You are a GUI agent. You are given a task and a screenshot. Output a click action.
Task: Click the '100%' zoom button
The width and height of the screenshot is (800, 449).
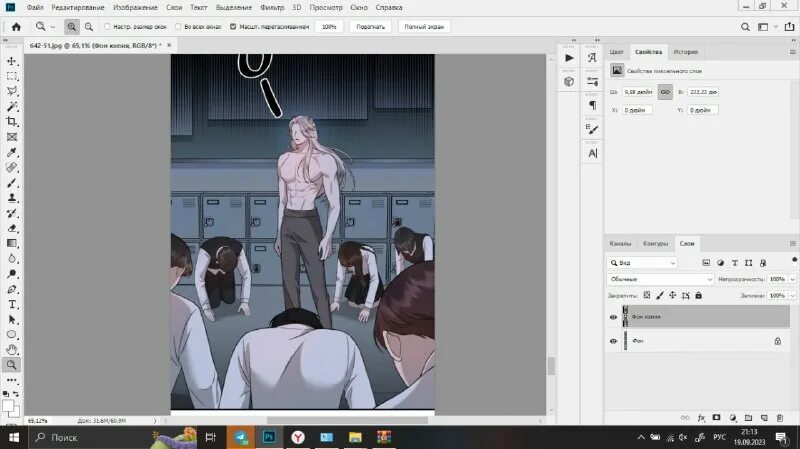[x=329, y=27]
